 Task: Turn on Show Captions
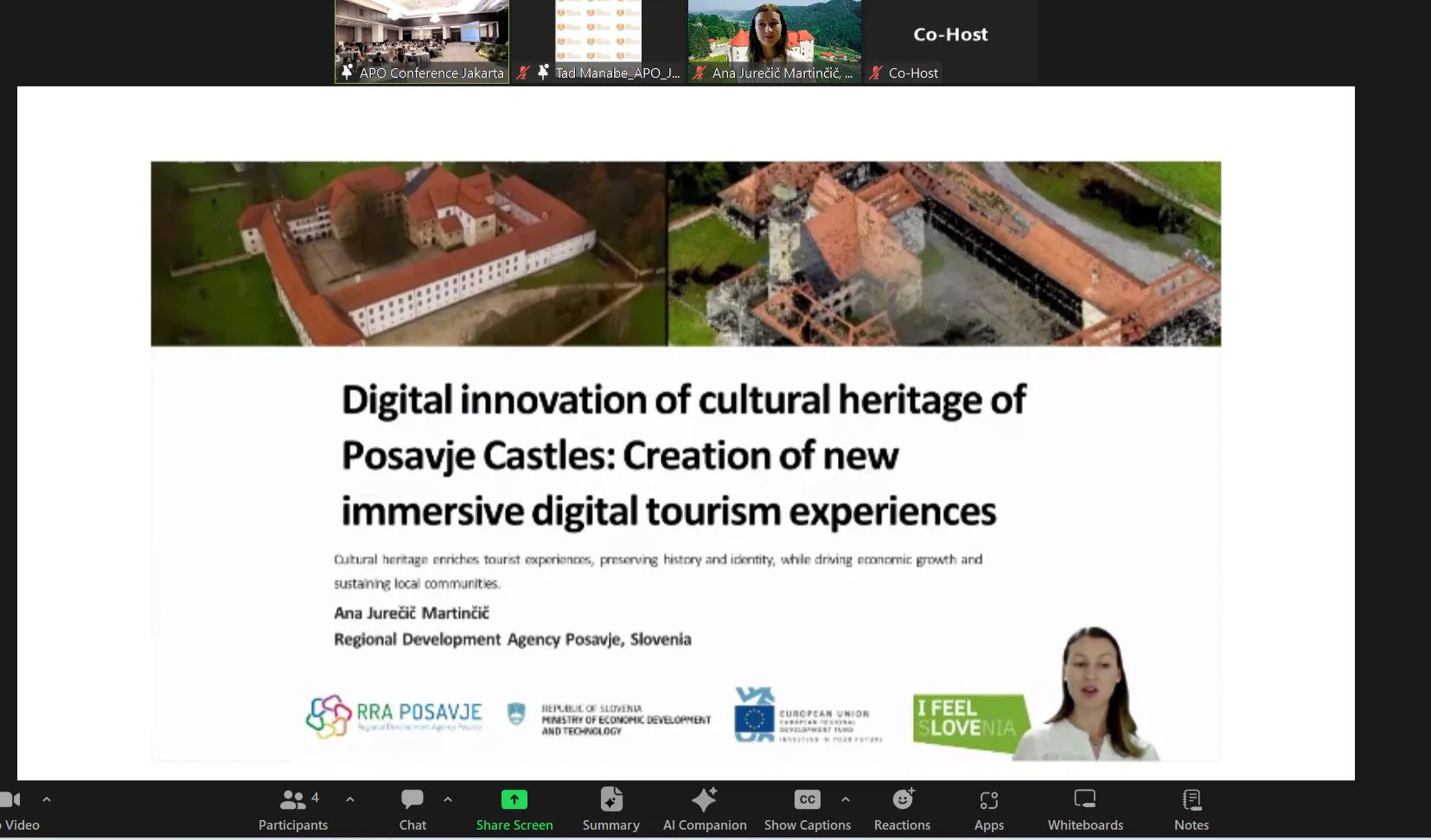(807, 810)
